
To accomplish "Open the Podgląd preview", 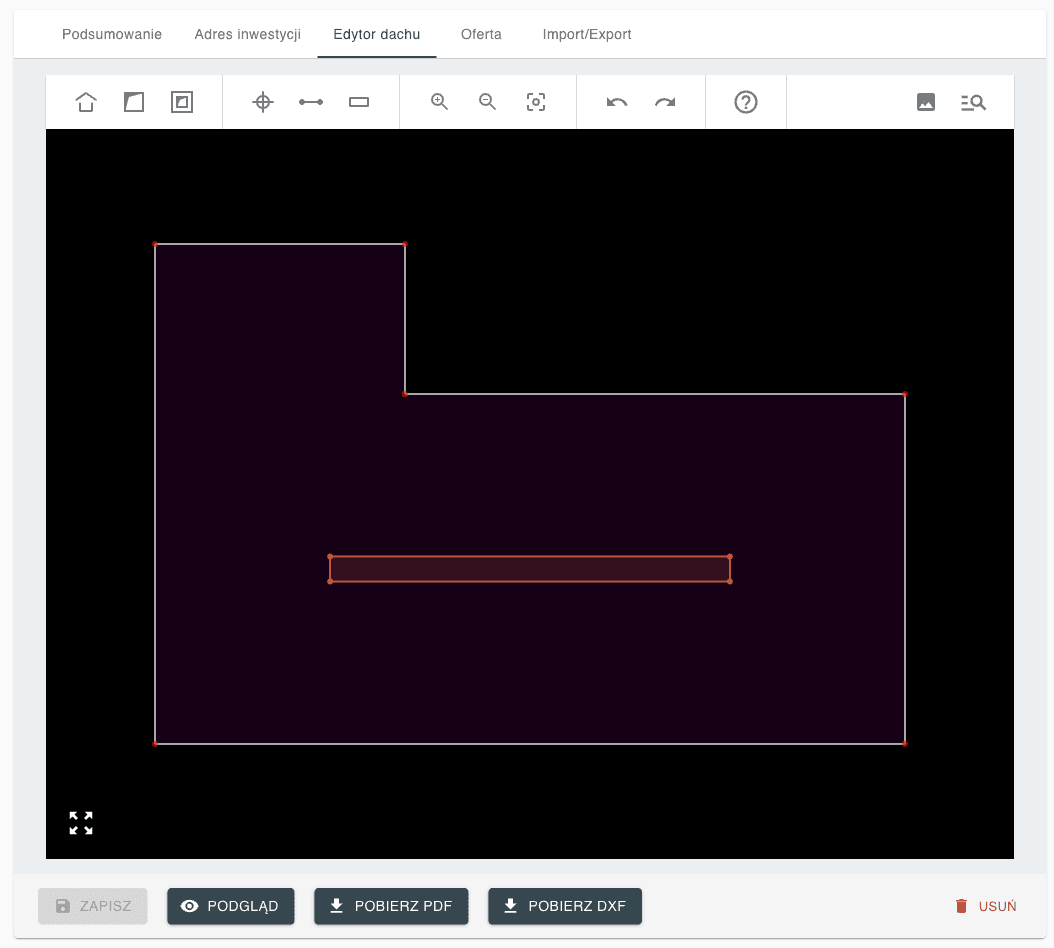I will click(x=231, y=906).
